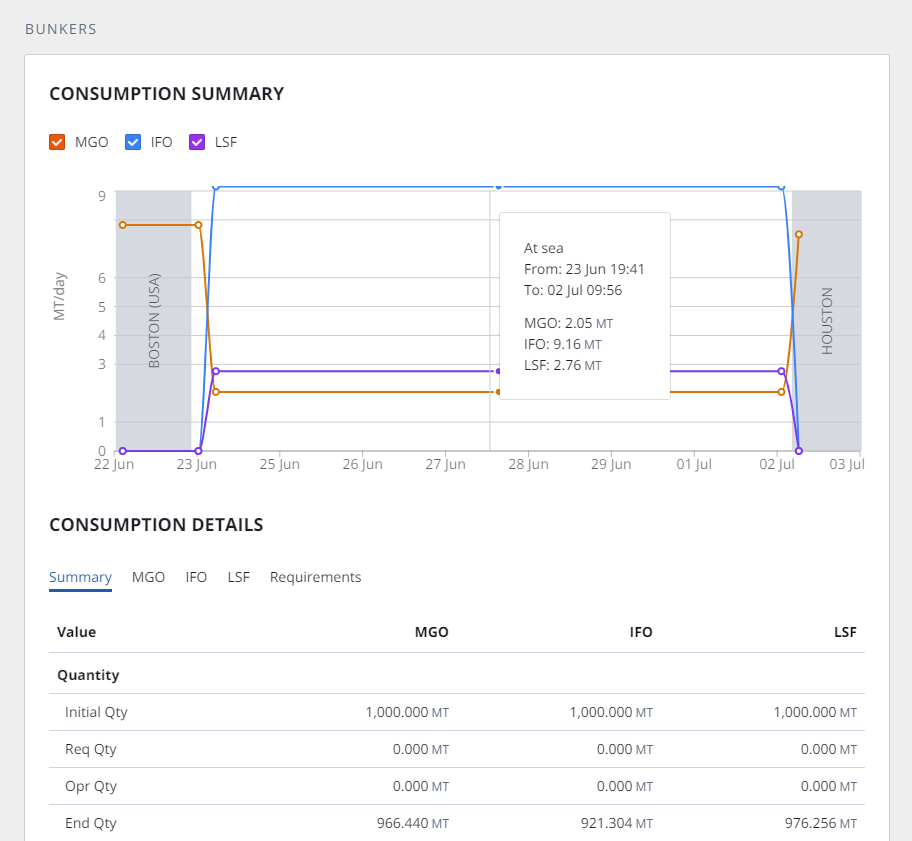
Task: Click the LSF zero point at 22 Jun
Action: (x=123, y=451)
